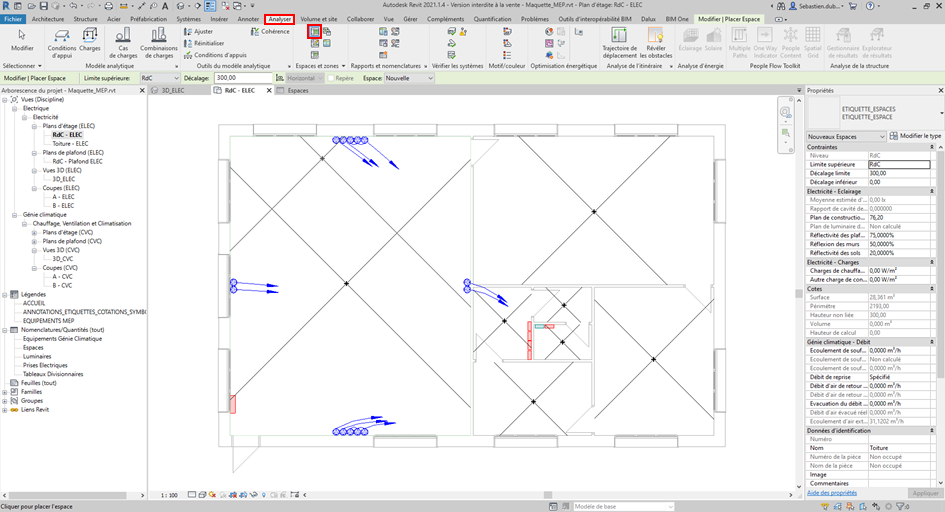Select Toiture - ELEC in project browser
This screenshot has height=512, width=945.
click(70, 143)
